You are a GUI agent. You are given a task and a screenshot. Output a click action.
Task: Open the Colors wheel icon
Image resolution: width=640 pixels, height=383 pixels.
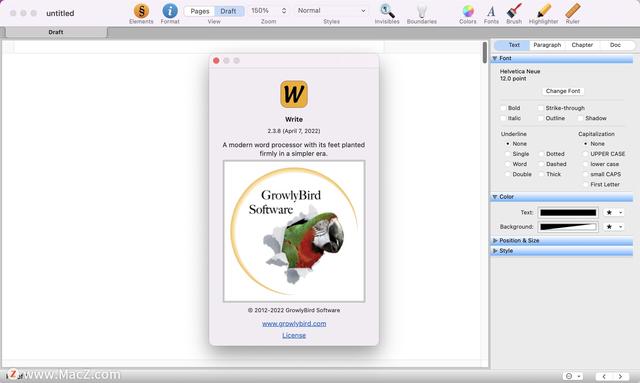[468, 11]
